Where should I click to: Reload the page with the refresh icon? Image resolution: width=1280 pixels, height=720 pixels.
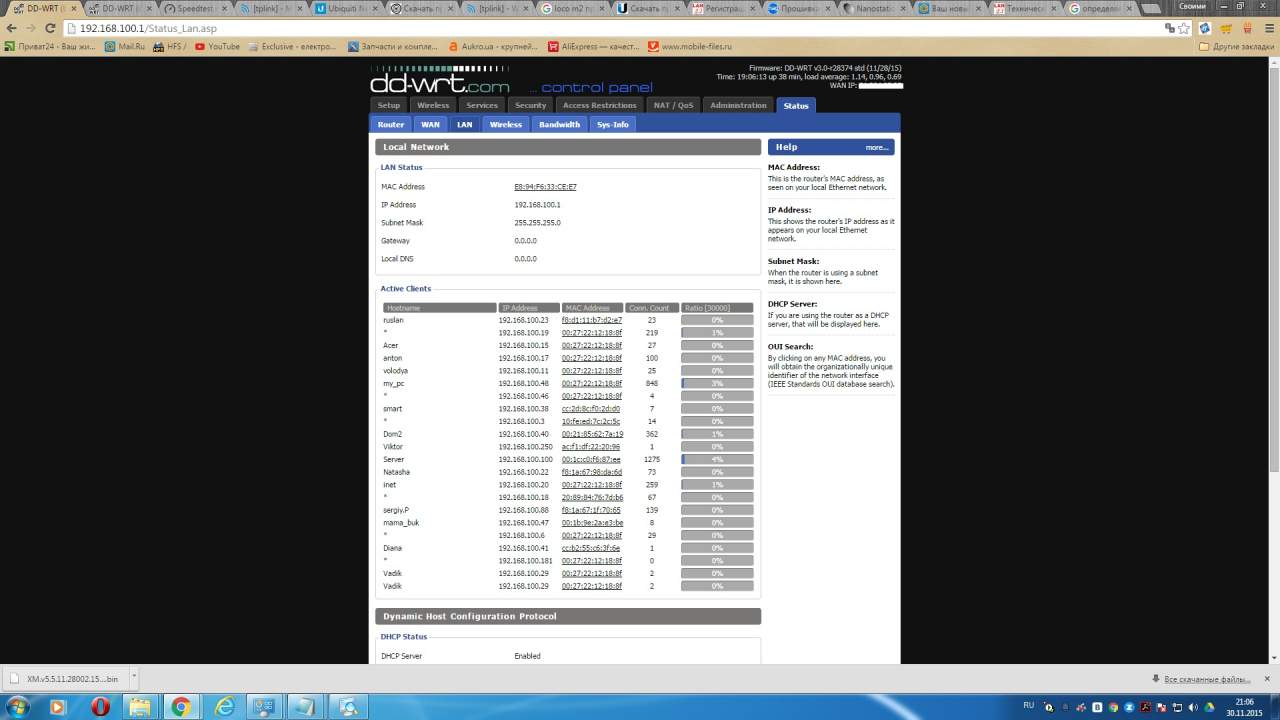click(x=51, y=28)
